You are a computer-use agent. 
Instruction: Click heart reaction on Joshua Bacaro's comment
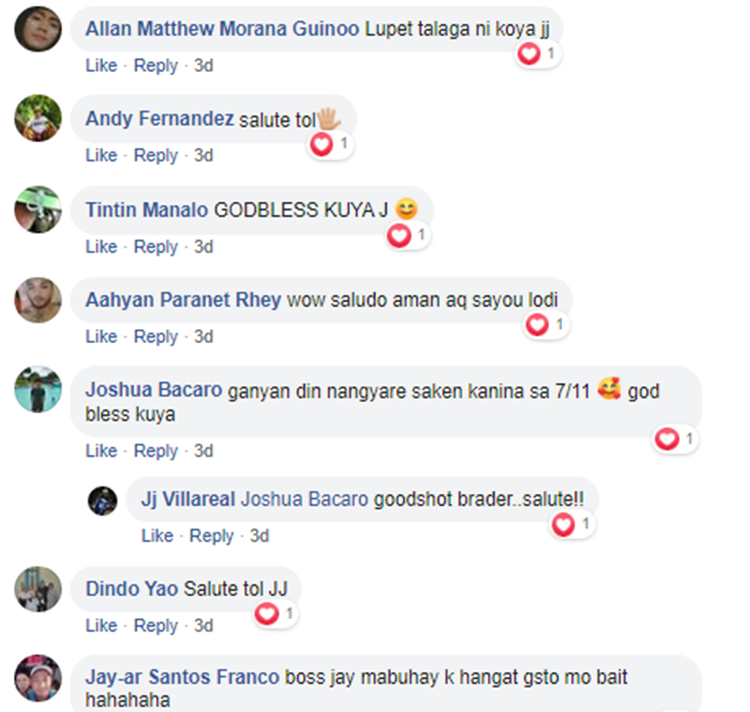[675, 439]
